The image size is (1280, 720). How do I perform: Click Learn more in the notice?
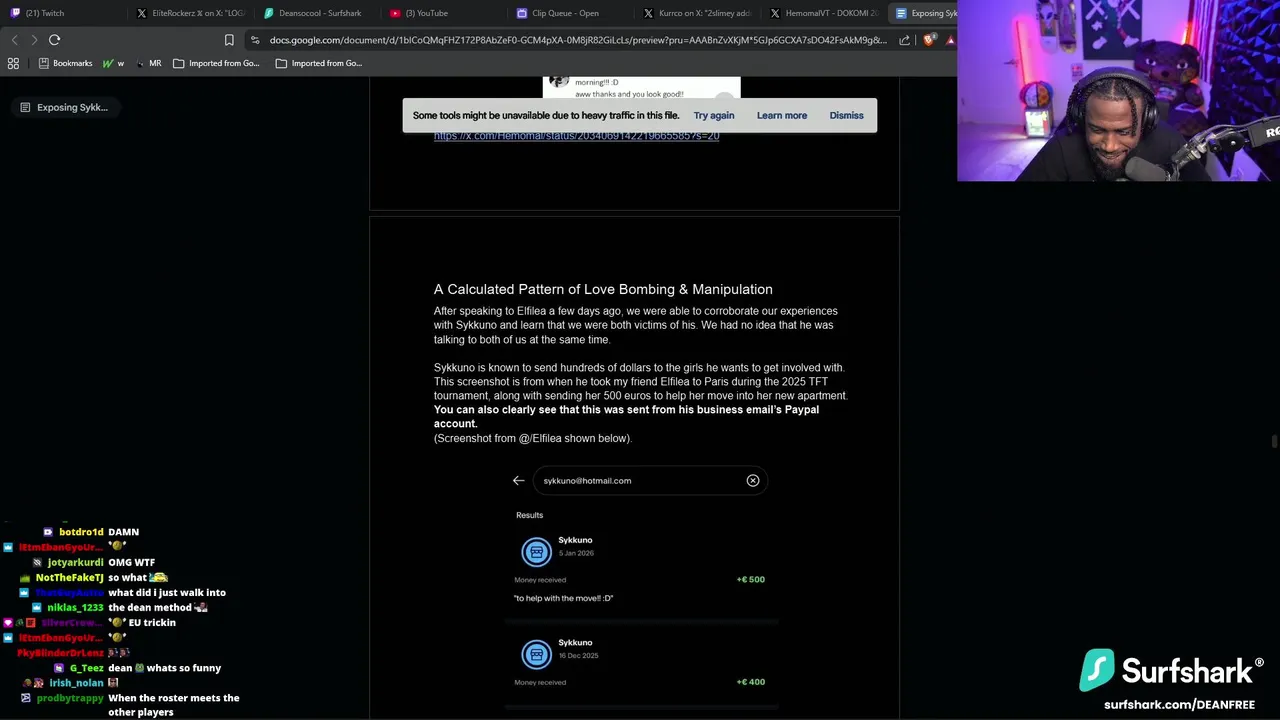[x=782, y=115]
